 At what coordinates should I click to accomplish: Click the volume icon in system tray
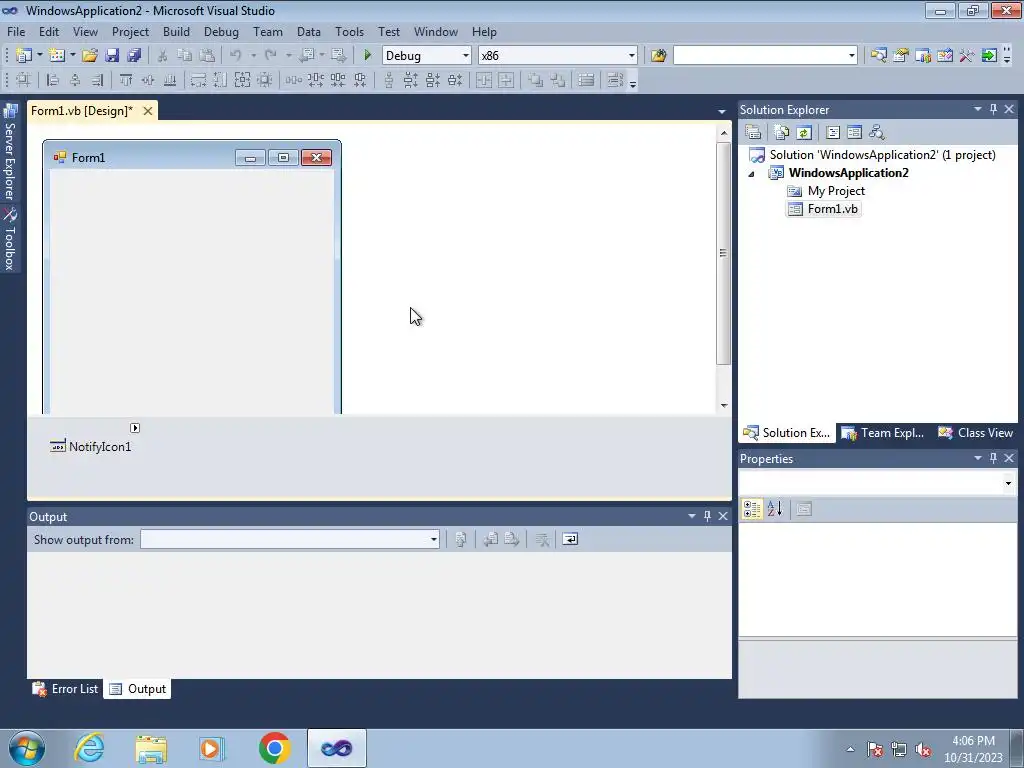coord(923,749)
